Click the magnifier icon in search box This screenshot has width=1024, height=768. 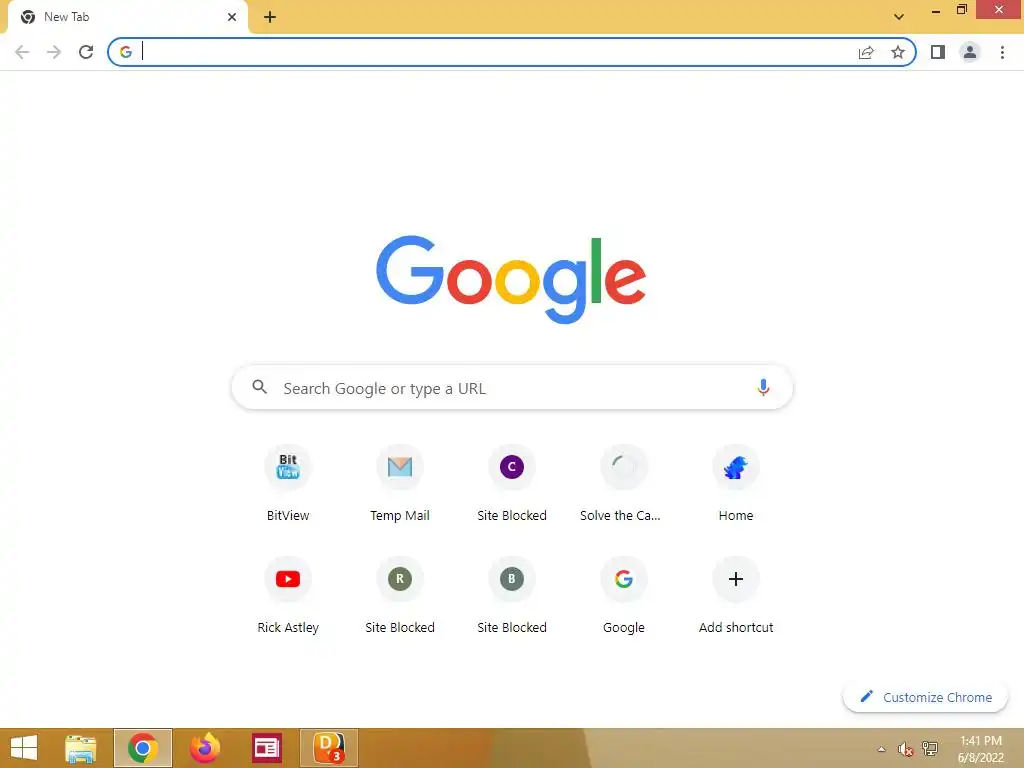(x=259, y=387)
